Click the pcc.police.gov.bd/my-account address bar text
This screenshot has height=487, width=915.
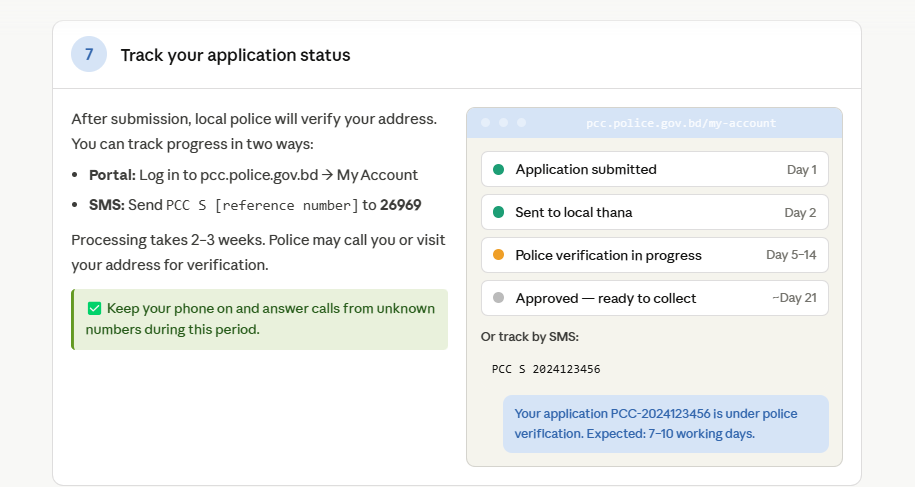tap(681, 123)
